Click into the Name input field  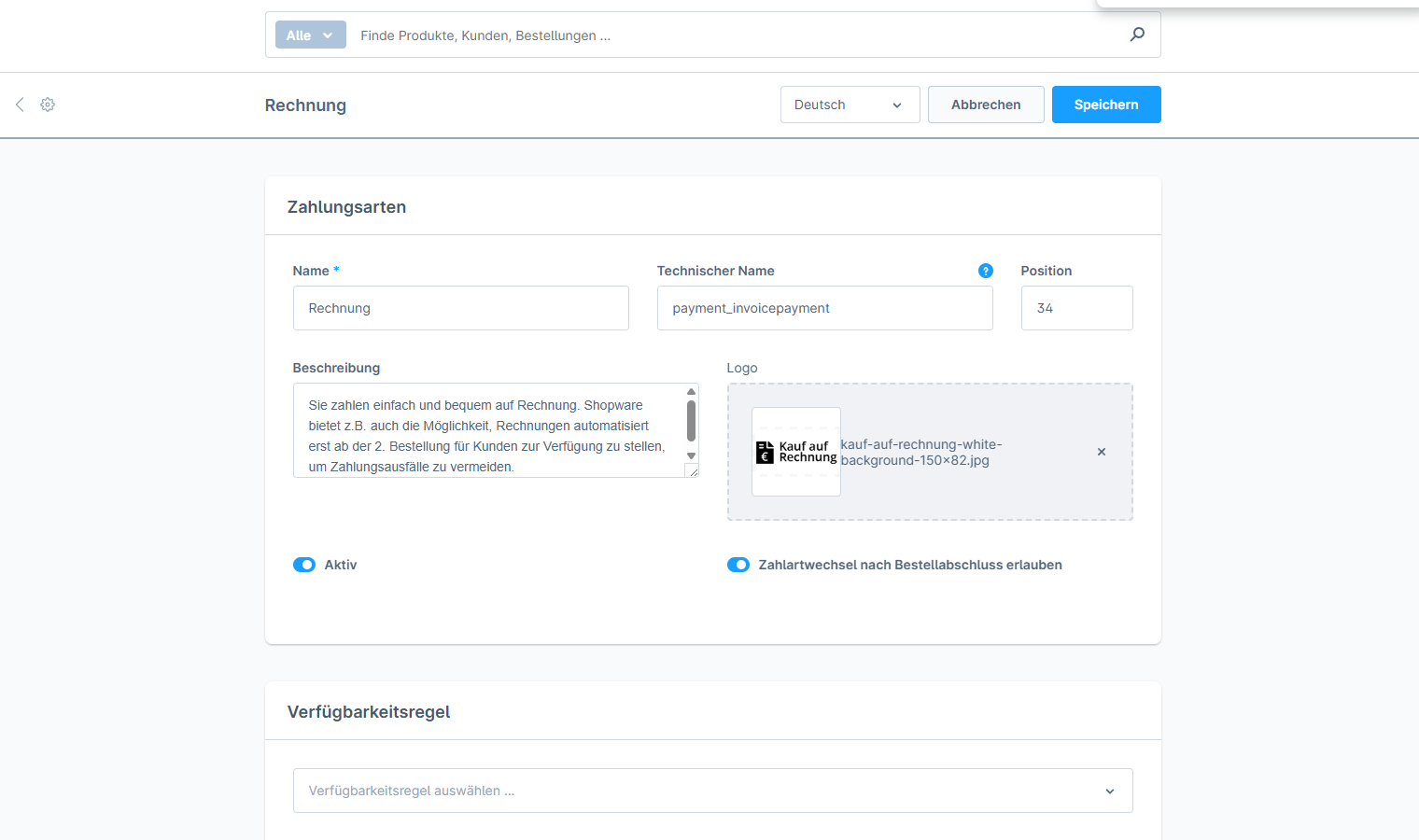pyautogui.click(x=460, y=308)
